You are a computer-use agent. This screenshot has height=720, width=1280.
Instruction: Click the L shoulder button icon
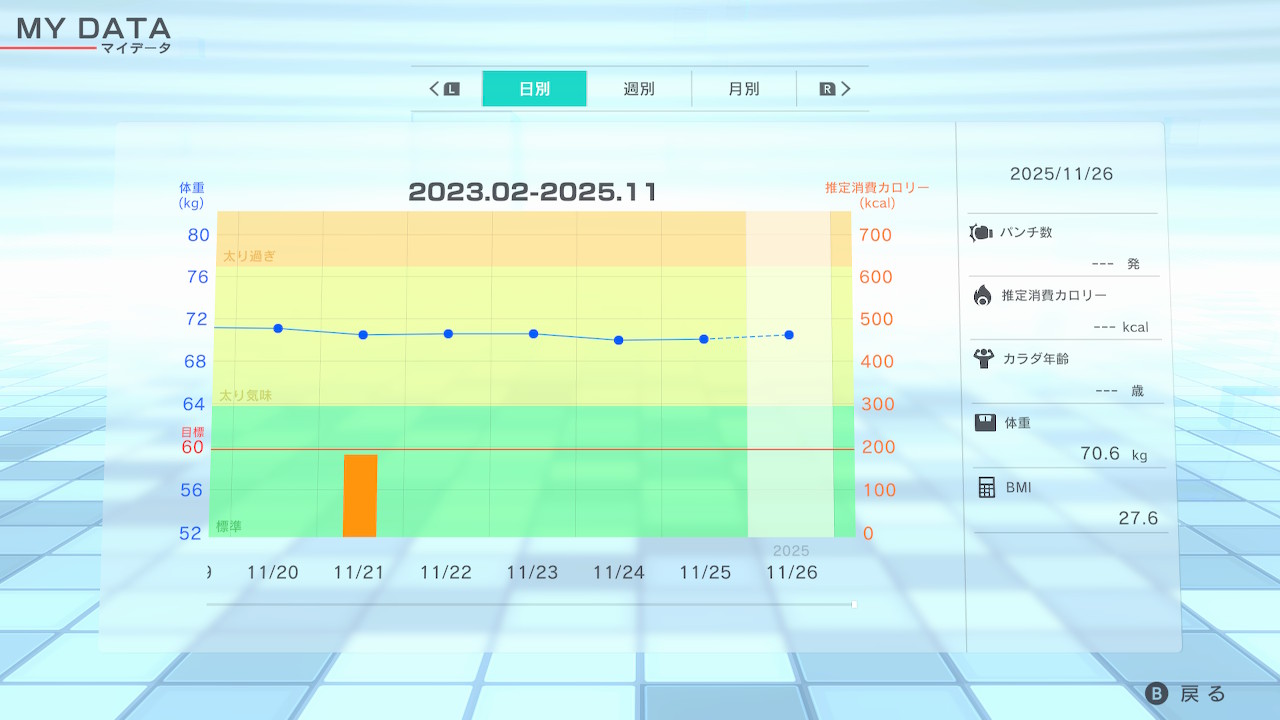(452, 89)
